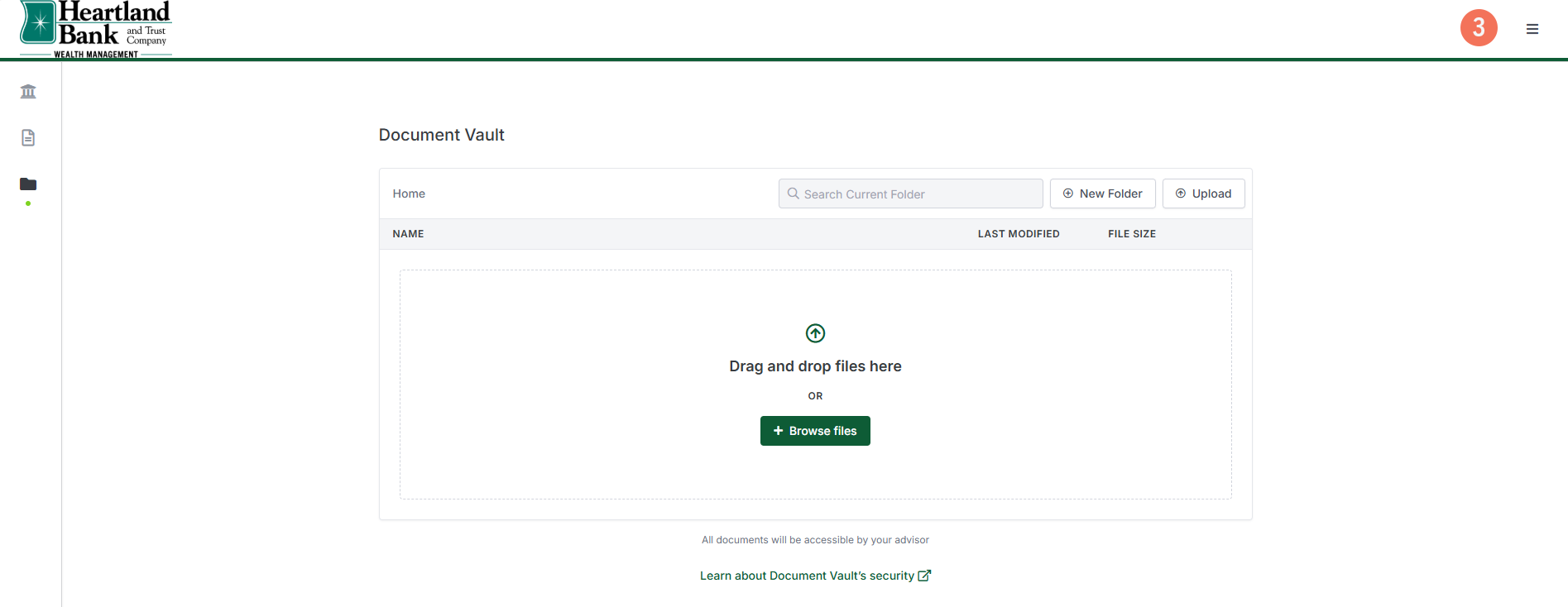Focus the Search Current Folder field
The width and height of the screenshot is (1568, 607).
click(910, 194)
